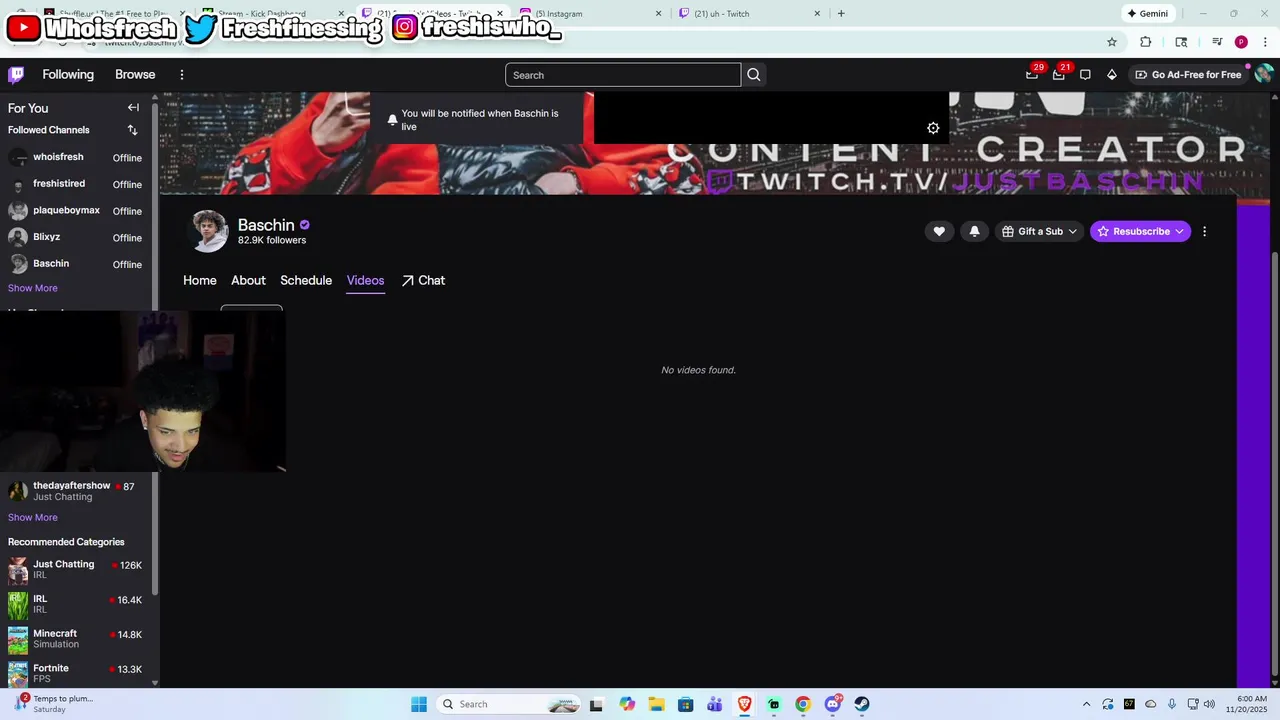Screen dimensions: 1280x720
Task: Open the user avatar menu
Action: (1264, 75)
